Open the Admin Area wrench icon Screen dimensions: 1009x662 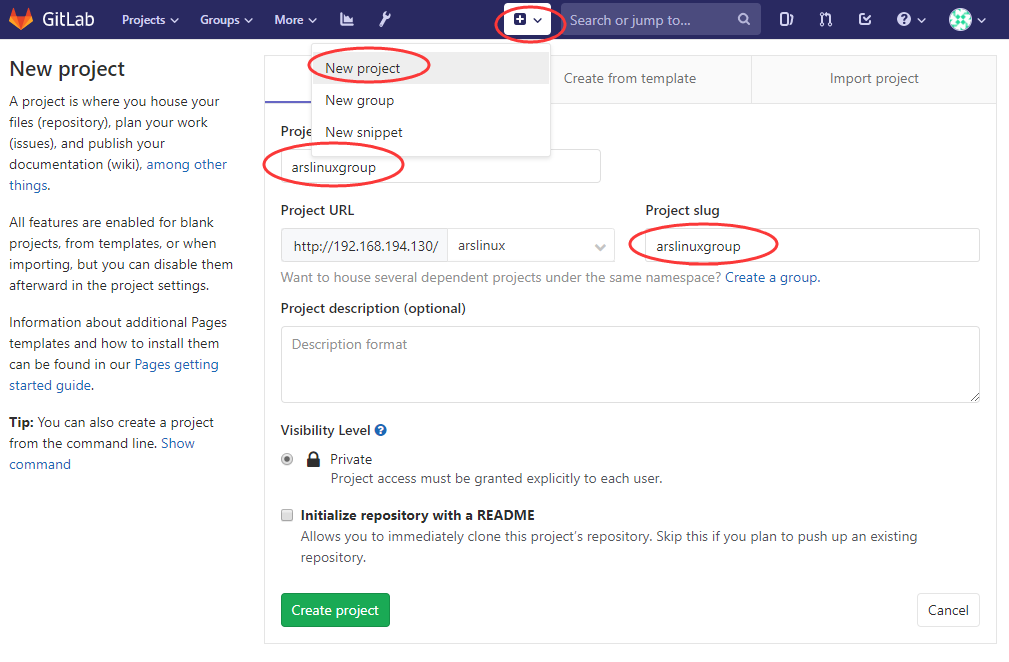(x=385, y=19)
